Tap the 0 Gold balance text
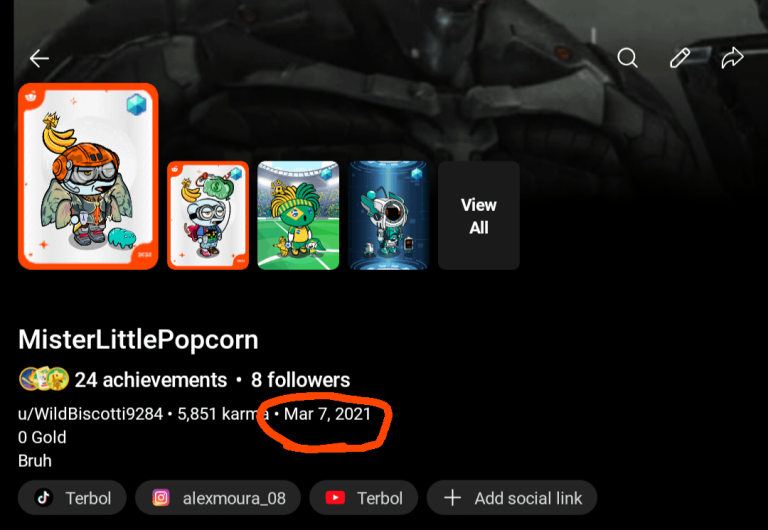768x530 pixels. (x=42, y=437)
